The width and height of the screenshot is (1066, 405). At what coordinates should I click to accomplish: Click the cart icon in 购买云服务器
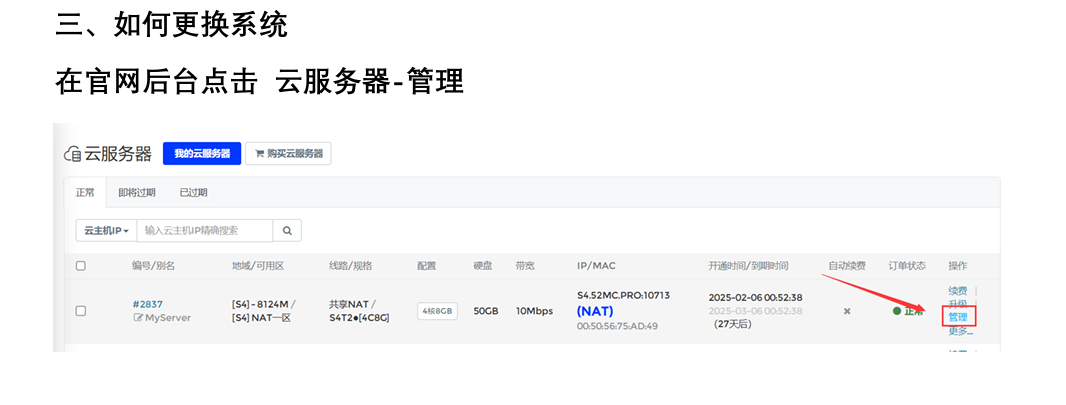click(x=259, y=154)
